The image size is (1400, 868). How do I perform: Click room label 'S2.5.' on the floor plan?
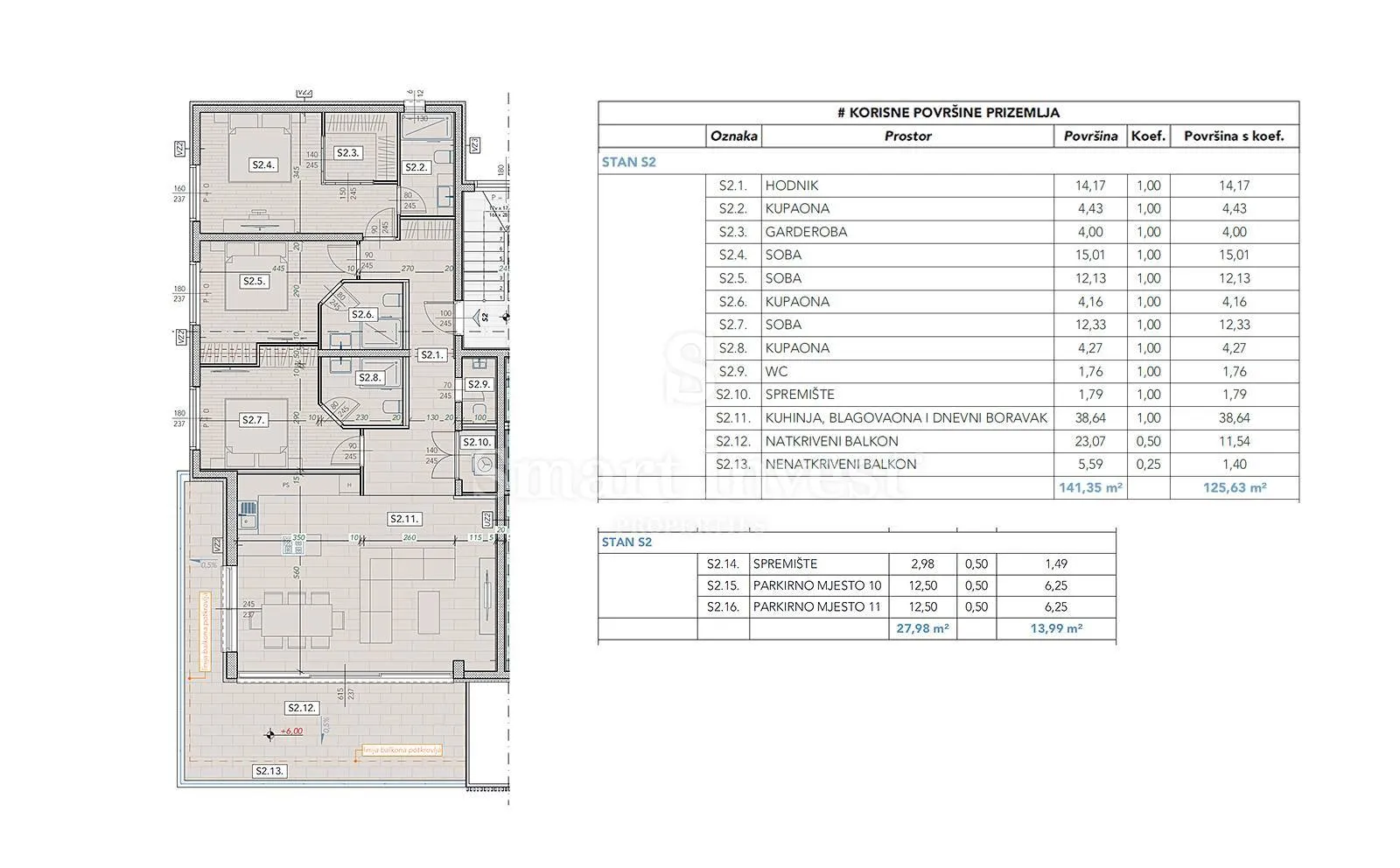254,281
